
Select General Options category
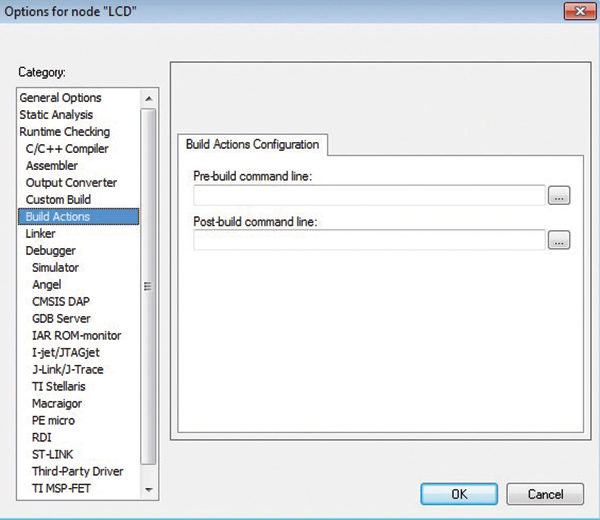pyautogui.click(x=60, y=98)
